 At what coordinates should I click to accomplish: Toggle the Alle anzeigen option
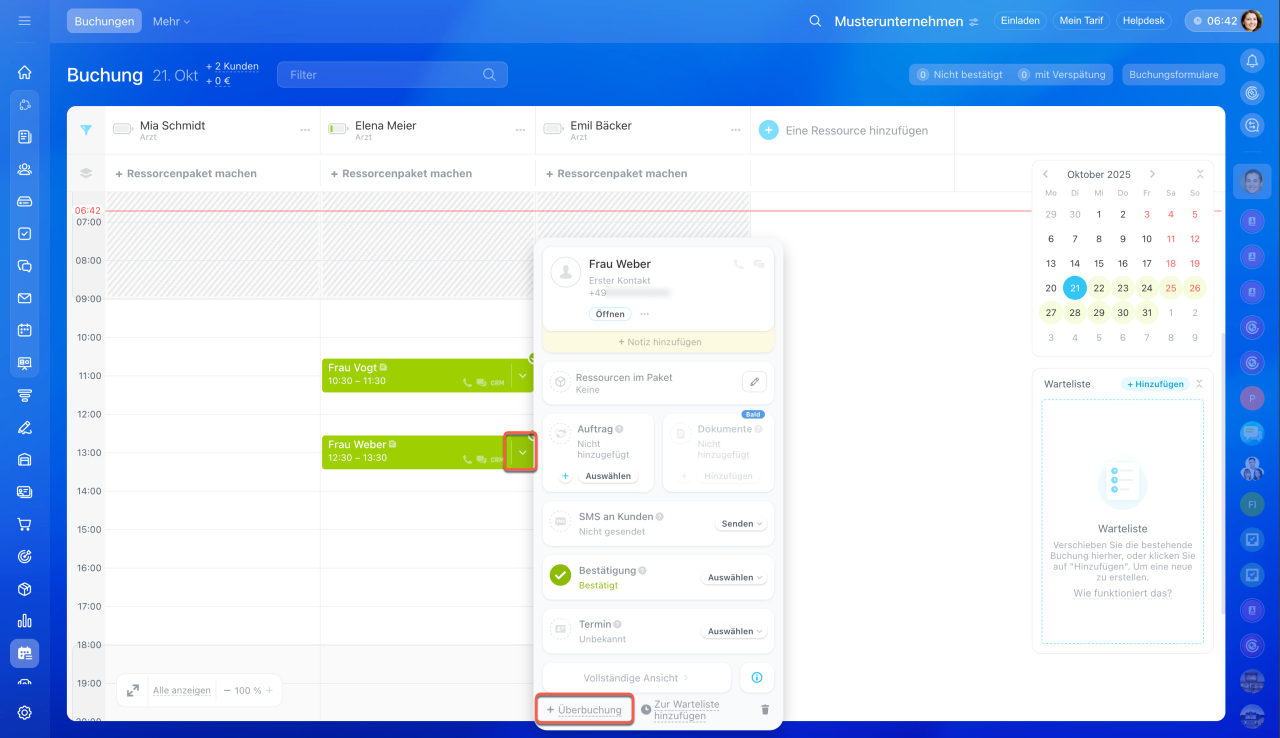pyautogui.click(x=182, y=690)
